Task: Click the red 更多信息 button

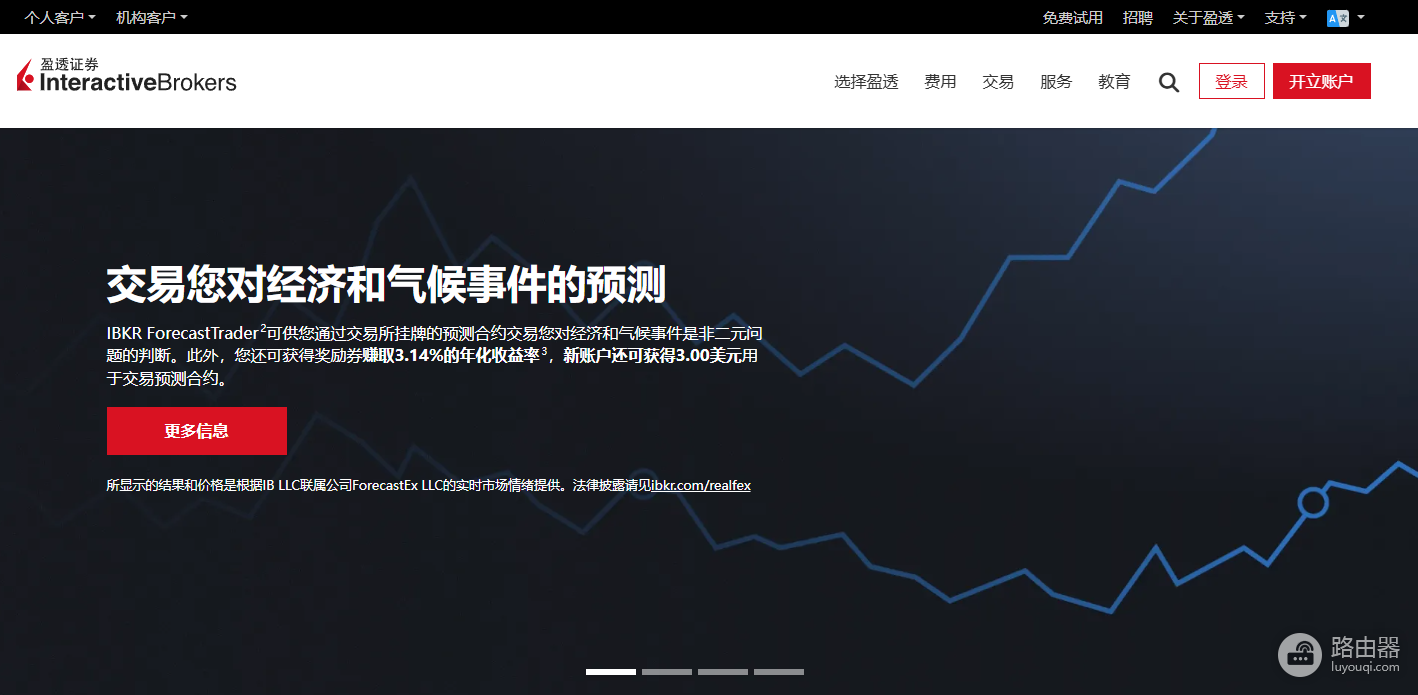Action: tap(197, 431)
